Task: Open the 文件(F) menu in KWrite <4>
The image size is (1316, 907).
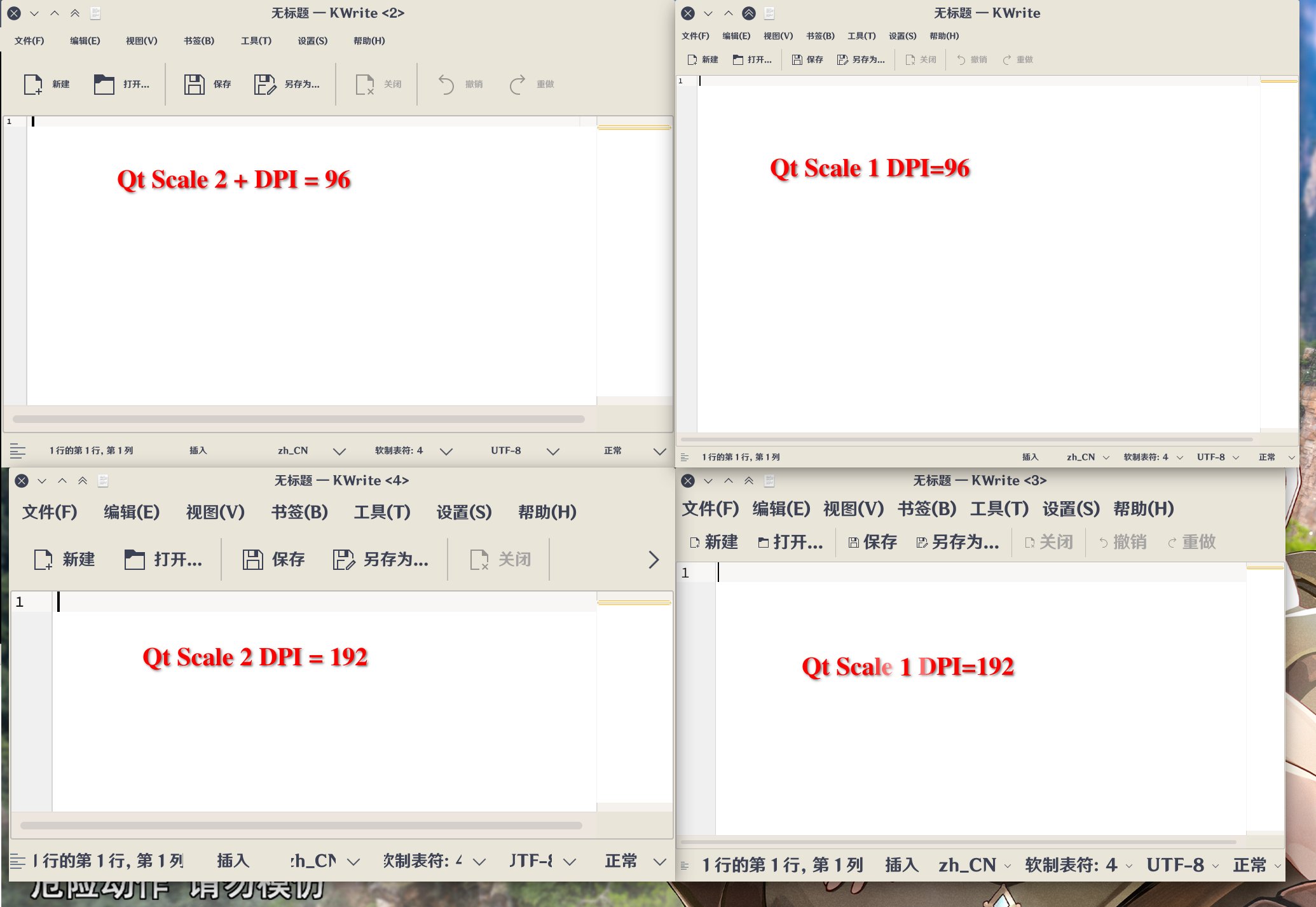Action: pyautogui.click(x=50, y=512)
